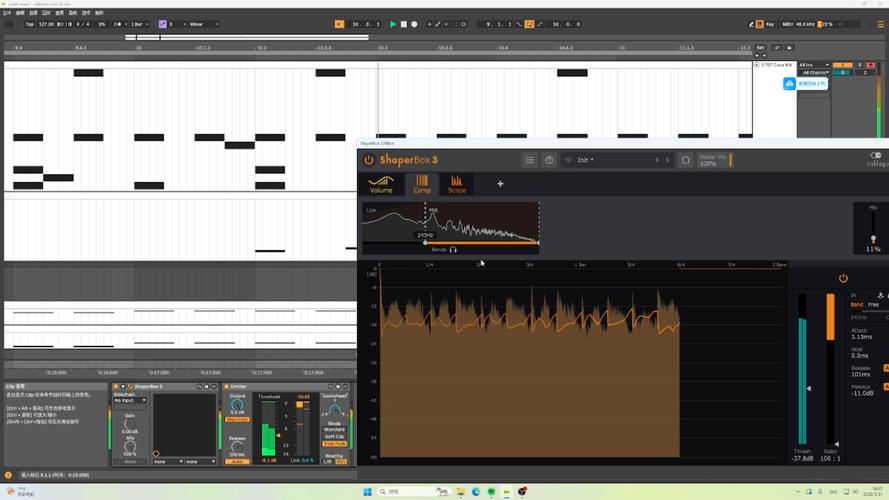889x500 pixels.
Task: Open the orange hamburger menu at top right
Action: pyautogui.click(x=880, y=24)
